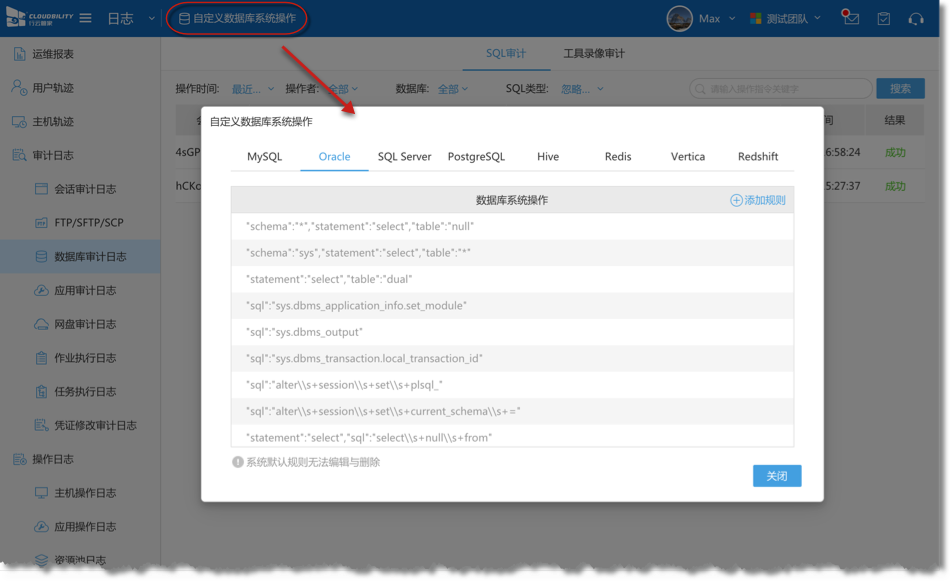Screen dimensions: 950x581
Task: Click the 添加规则 plus icon
Action: [x=736, y=200]
